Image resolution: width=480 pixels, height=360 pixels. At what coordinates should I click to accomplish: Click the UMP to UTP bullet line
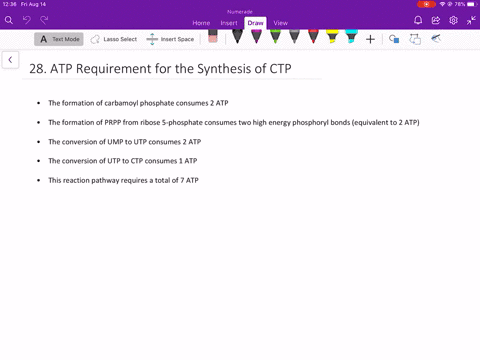pos(125,142)
